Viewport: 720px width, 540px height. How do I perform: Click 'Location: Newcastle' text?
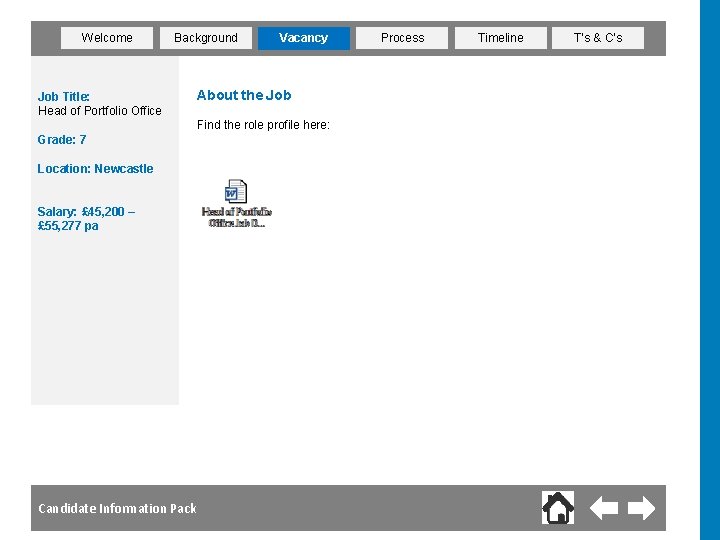95,169
